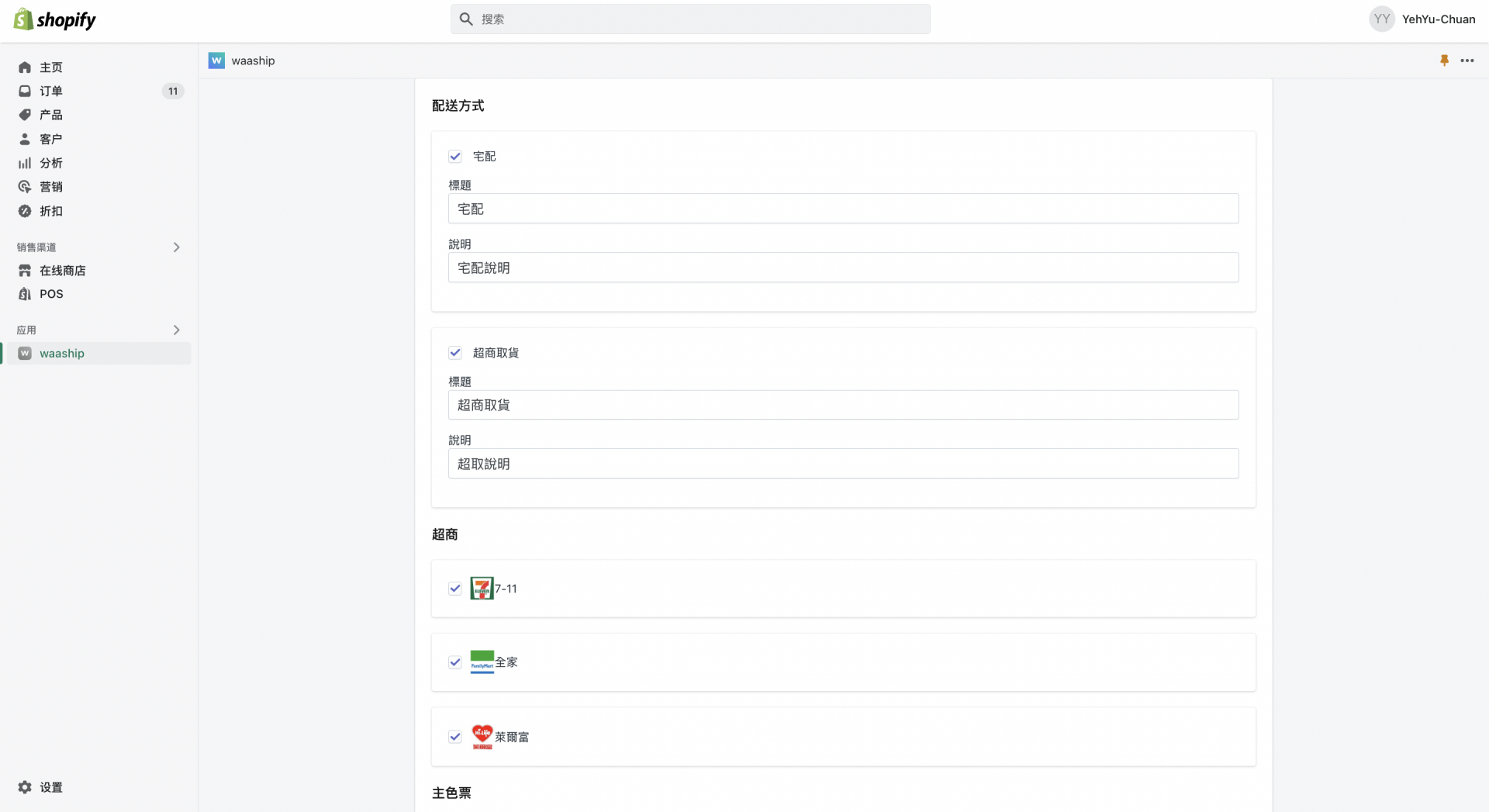1489x812 pixels.
Task: Open the 客户 section
Action: point(51,139)
